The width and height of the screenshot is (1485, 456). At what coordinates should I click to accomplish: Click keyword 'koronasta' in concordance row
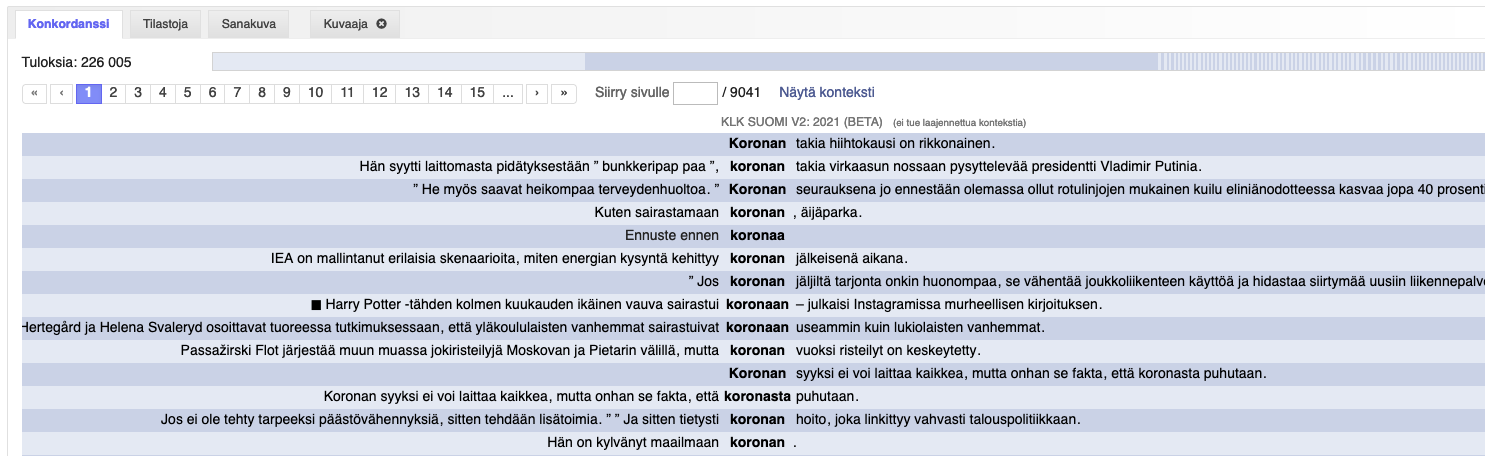pyautogui.click(x=757, y=396)
